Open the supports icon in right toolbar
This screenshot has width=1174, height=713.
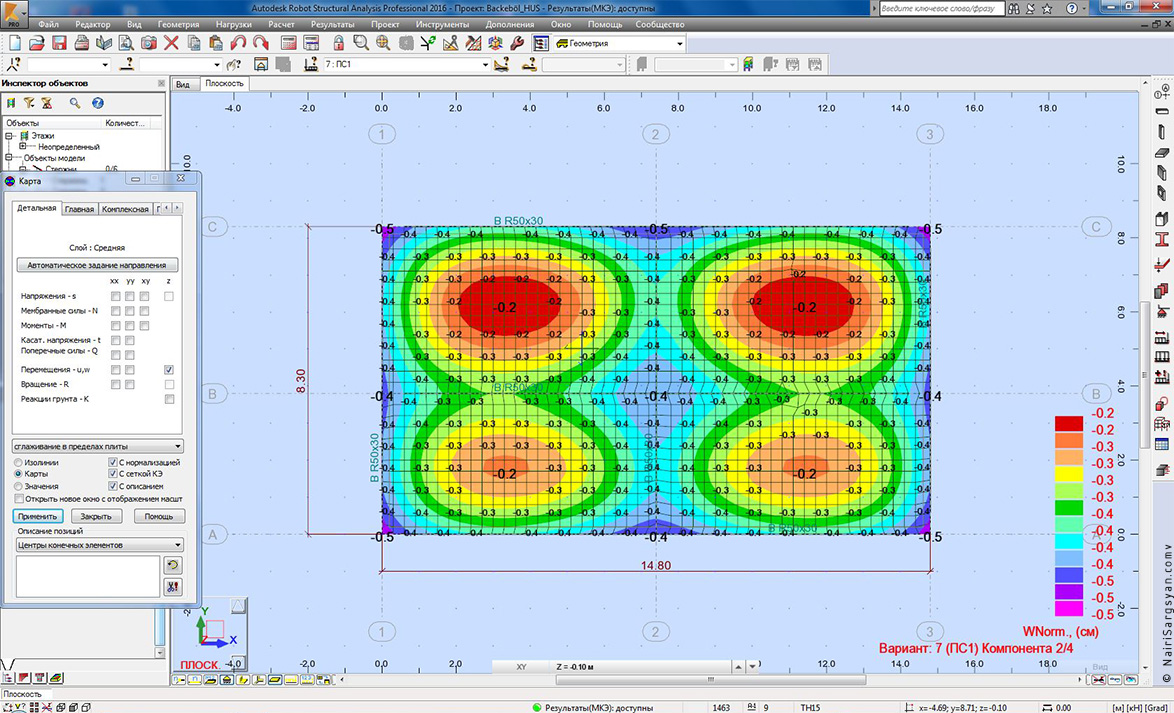pos(1161,310)
